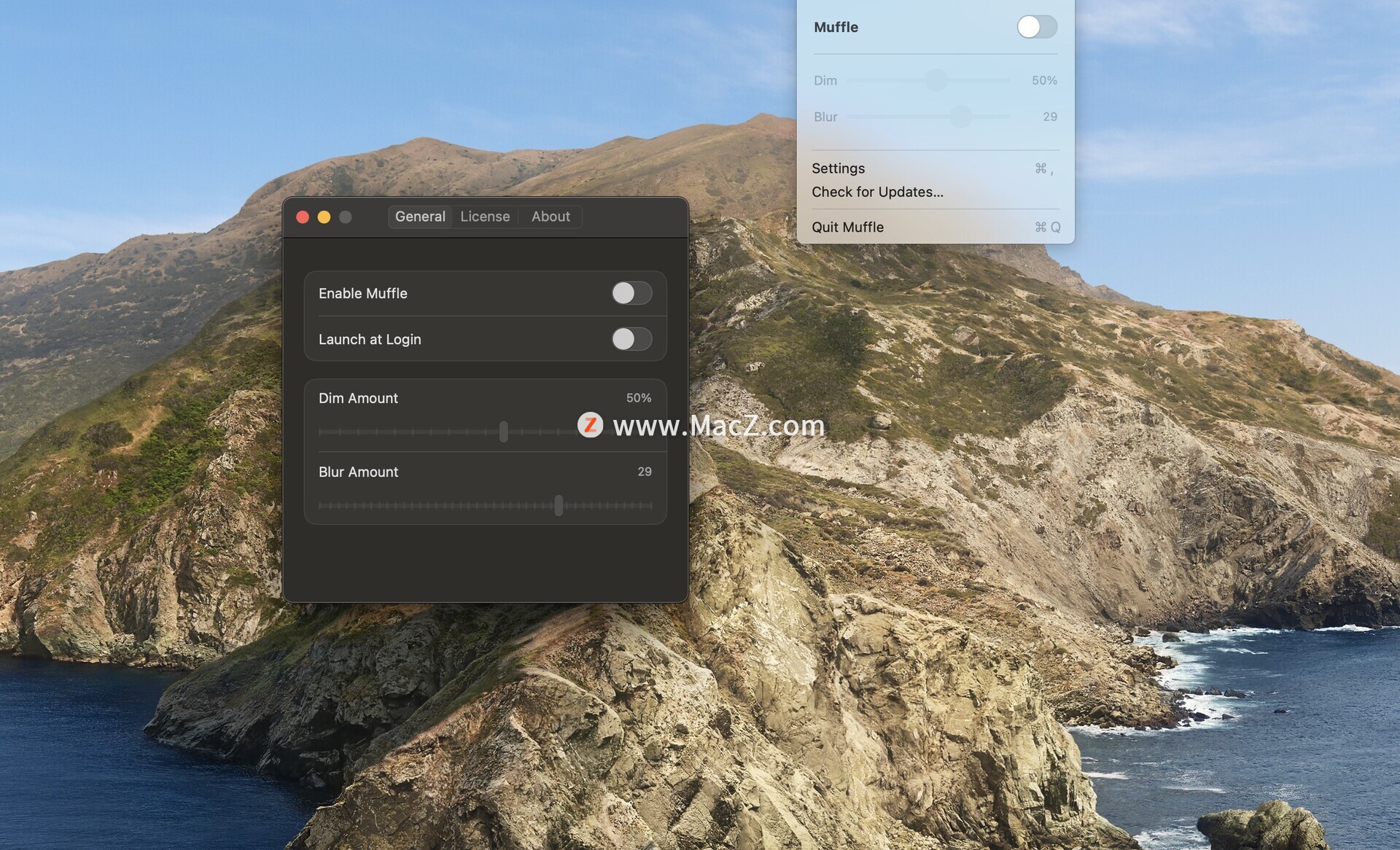The height and width of the screenshot is (850, 1400).
Task: Click the Blur Amount 29 value label
Action: pos(644,472)
